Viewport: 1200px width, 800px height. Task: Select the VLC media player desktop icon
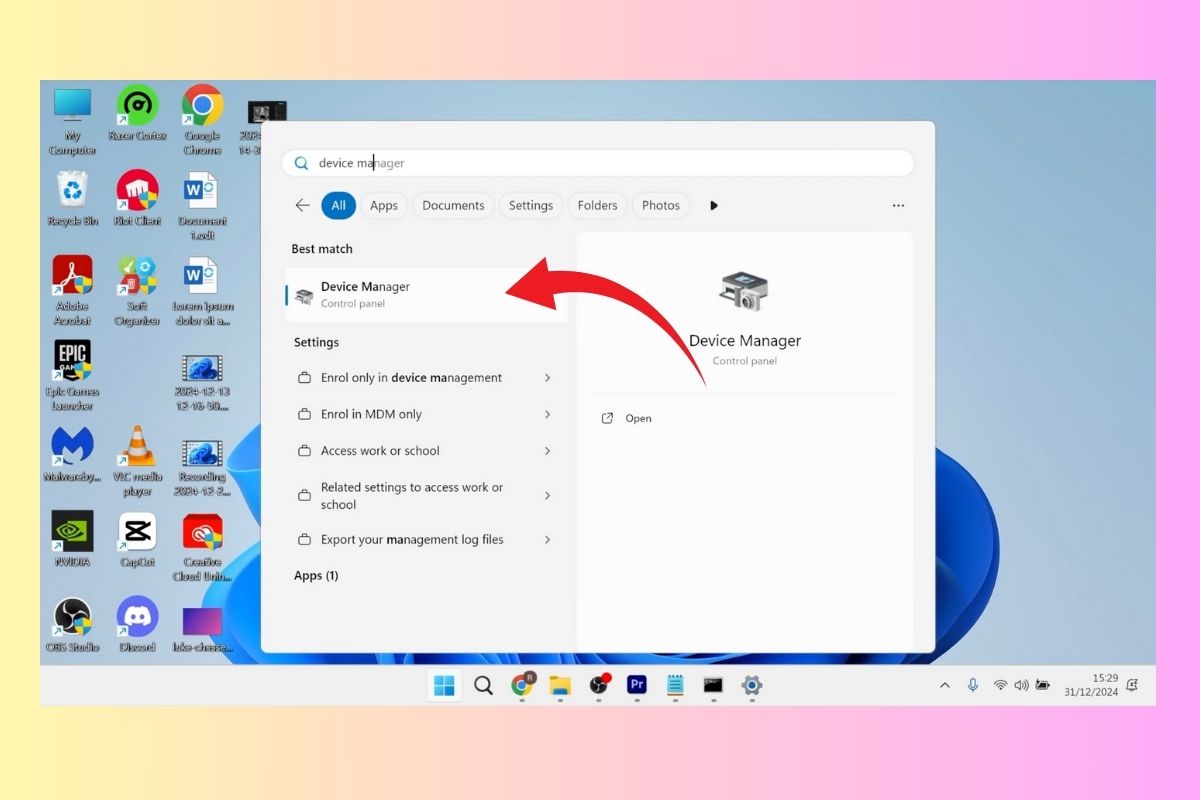(137, 462)
